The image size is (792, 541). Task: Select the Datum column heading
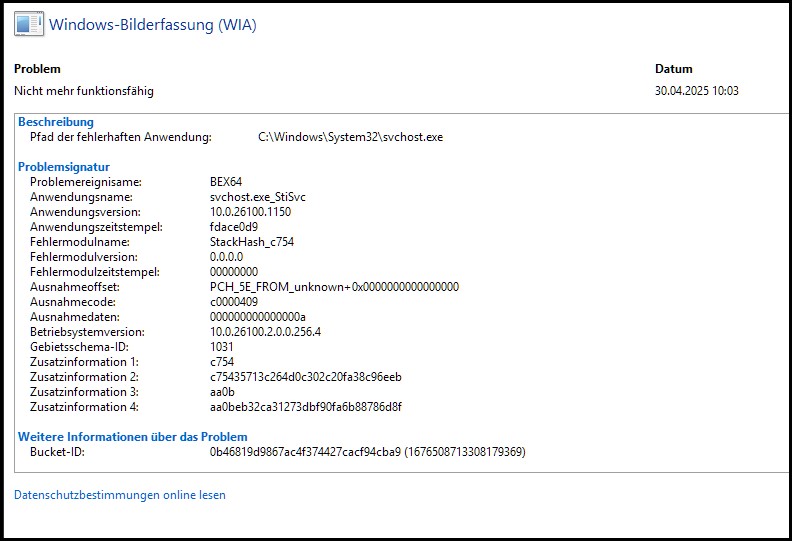[x=673, y=69]
